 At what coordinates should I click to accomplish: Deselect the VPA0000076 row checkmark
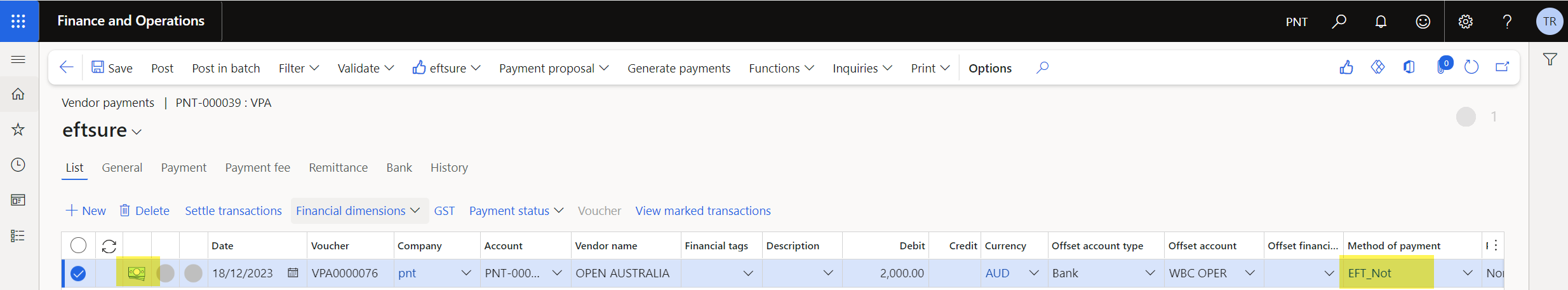pos(78,273)
